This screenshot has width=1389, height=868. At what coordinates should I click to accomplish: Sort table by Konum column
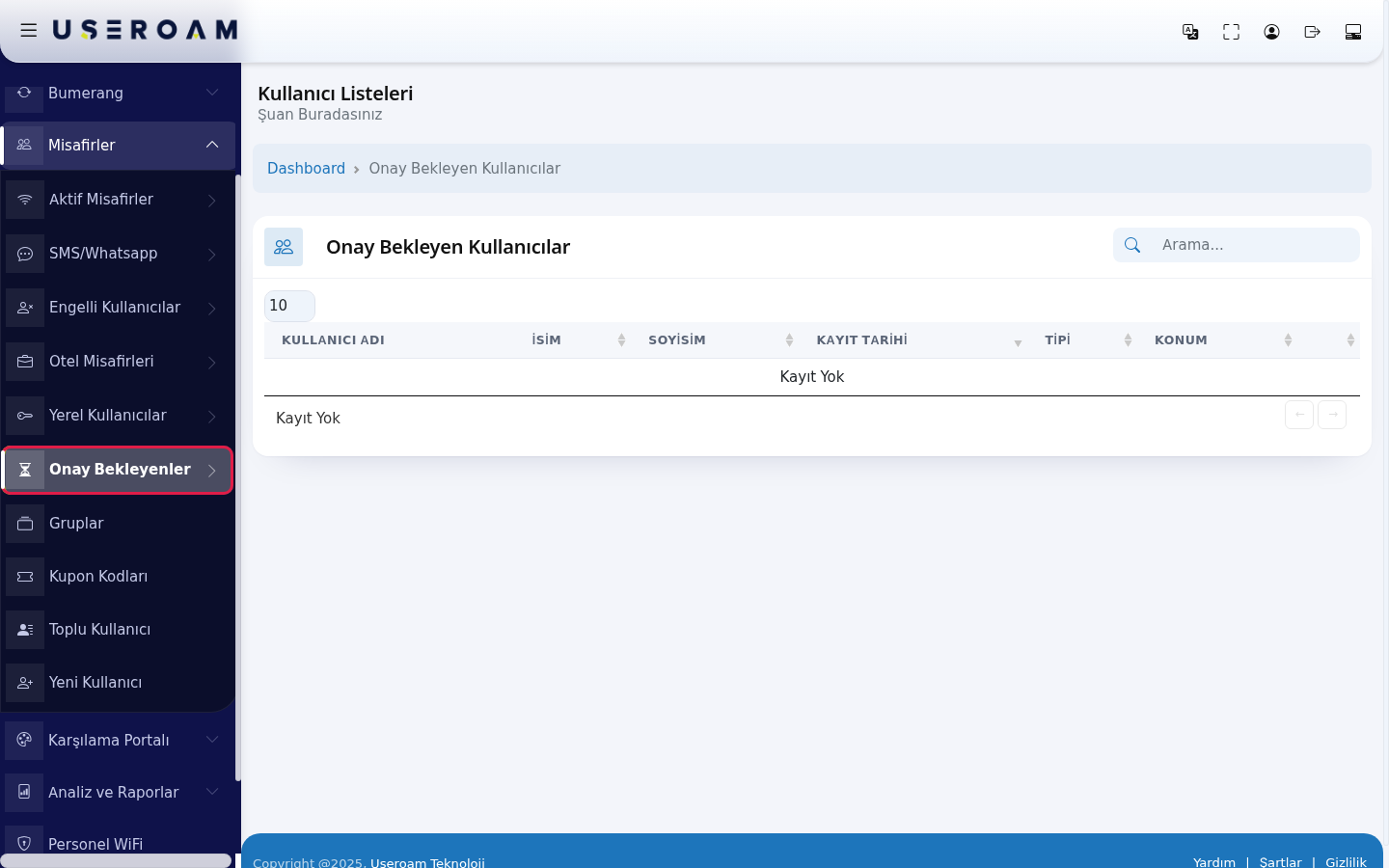(1223, 340)
